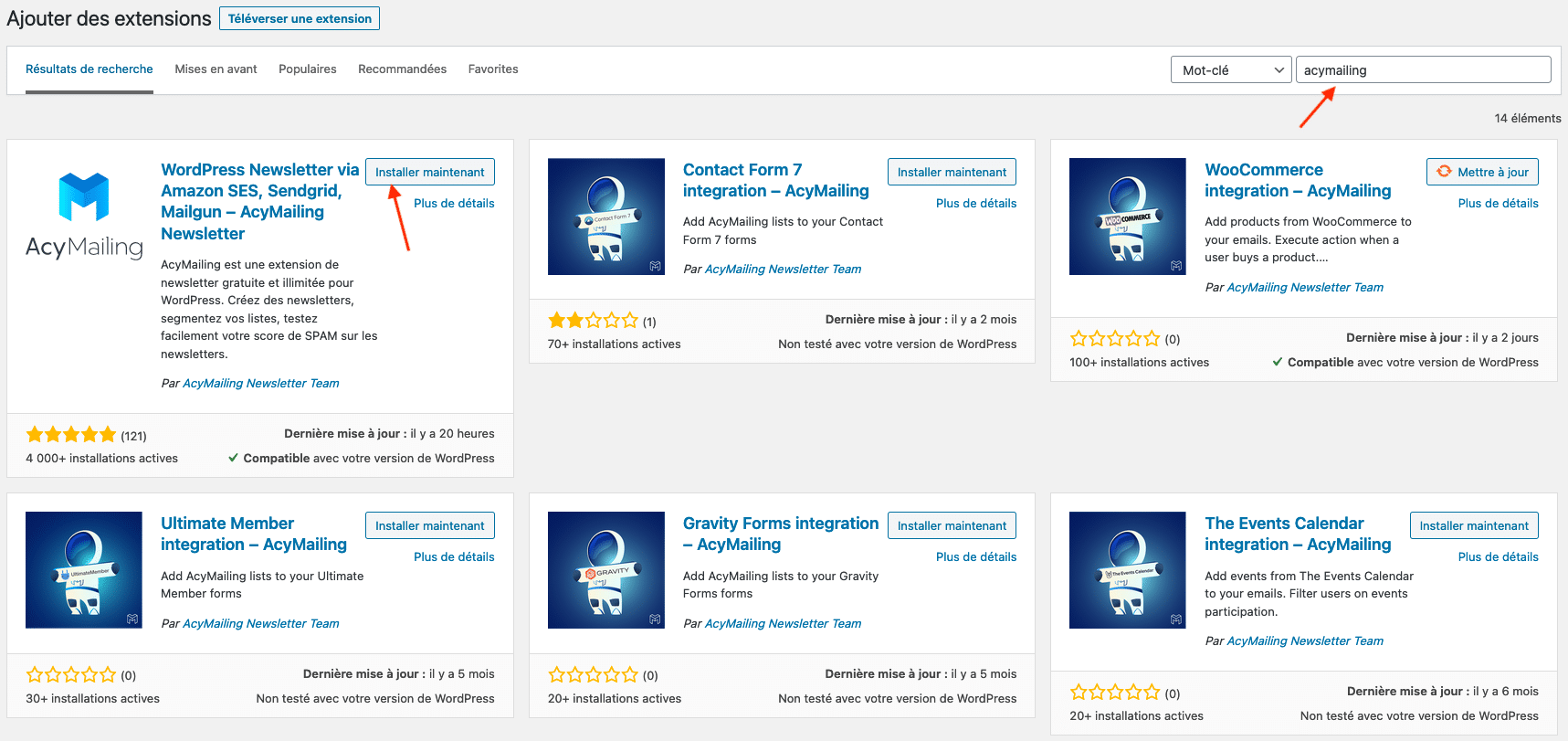Click the five-star rating of AcyMailing Newsletter
Screen dimensions: 1568x741
coord(71,435)
